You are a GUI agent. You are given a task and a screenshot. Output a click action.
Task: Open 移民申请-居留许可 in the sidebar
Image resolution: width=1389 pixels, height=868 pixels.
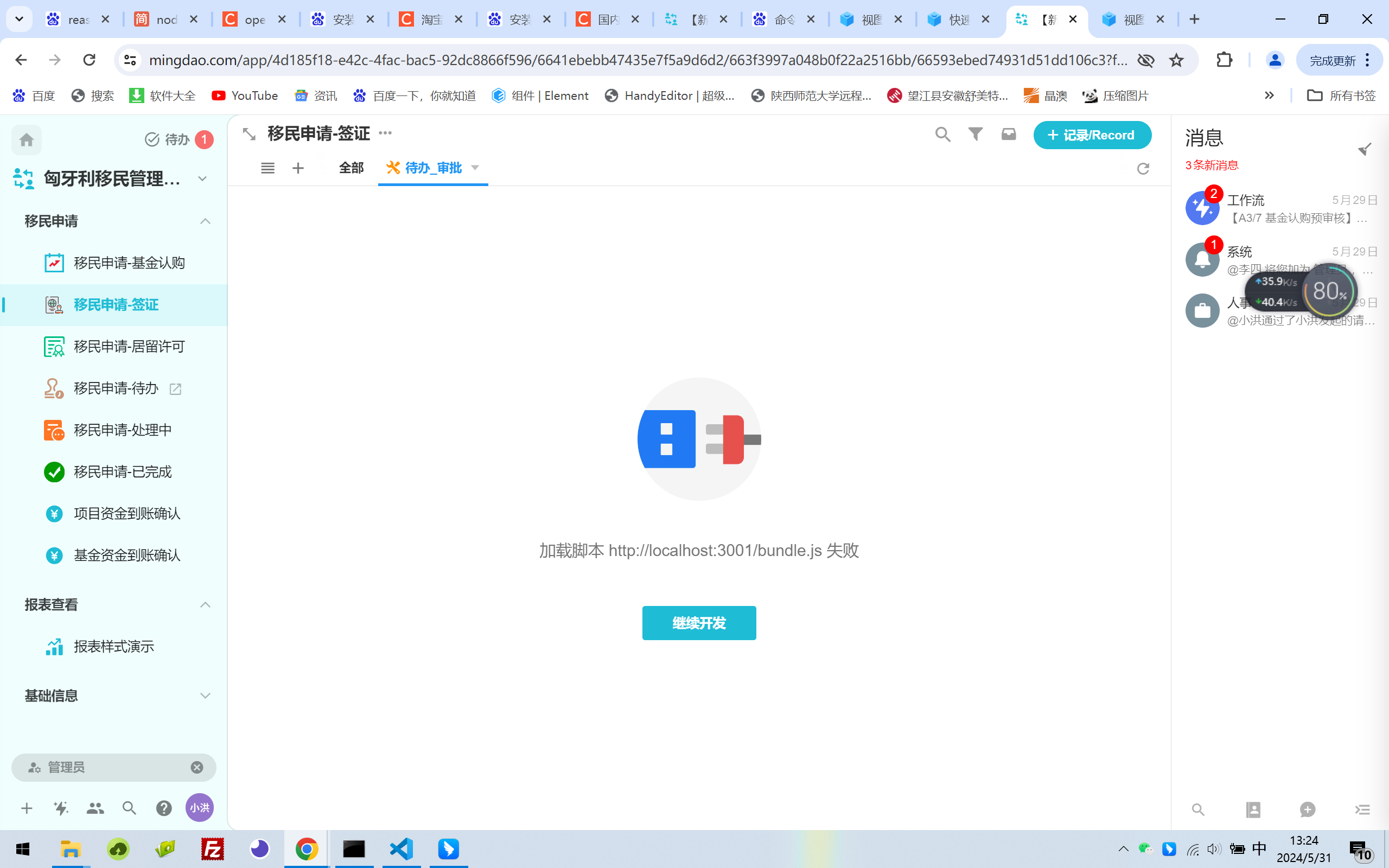(x=129, y=347)
